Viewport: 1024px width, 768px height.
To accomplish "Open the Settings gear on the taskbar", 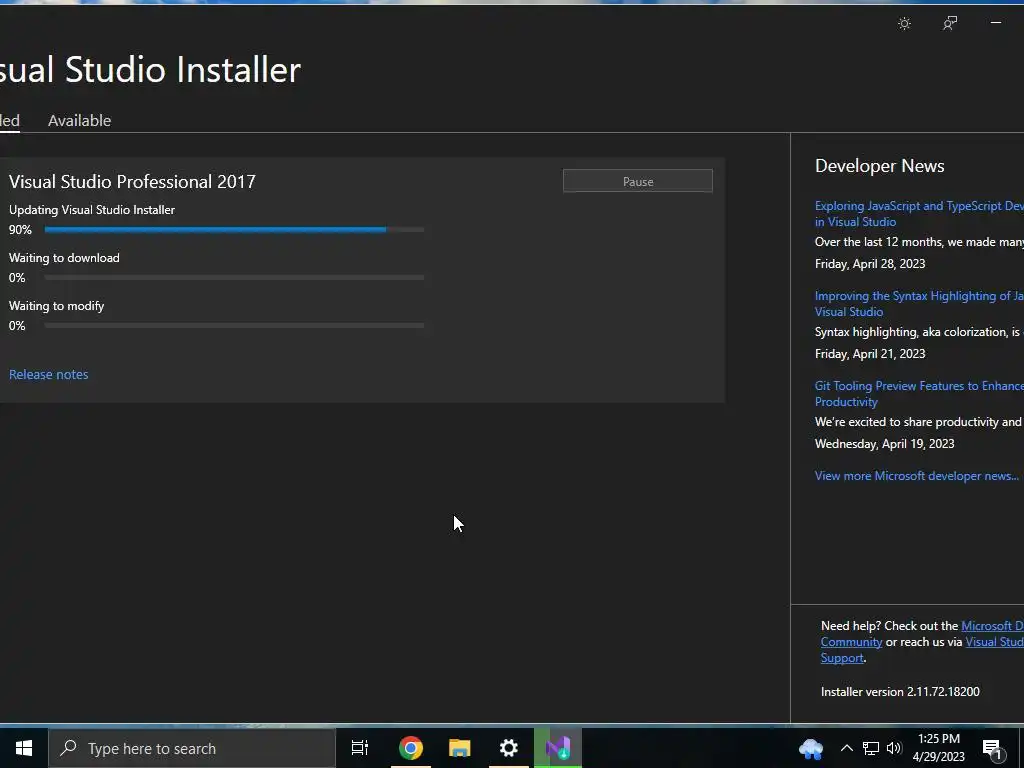I will (x=509, y=748).
